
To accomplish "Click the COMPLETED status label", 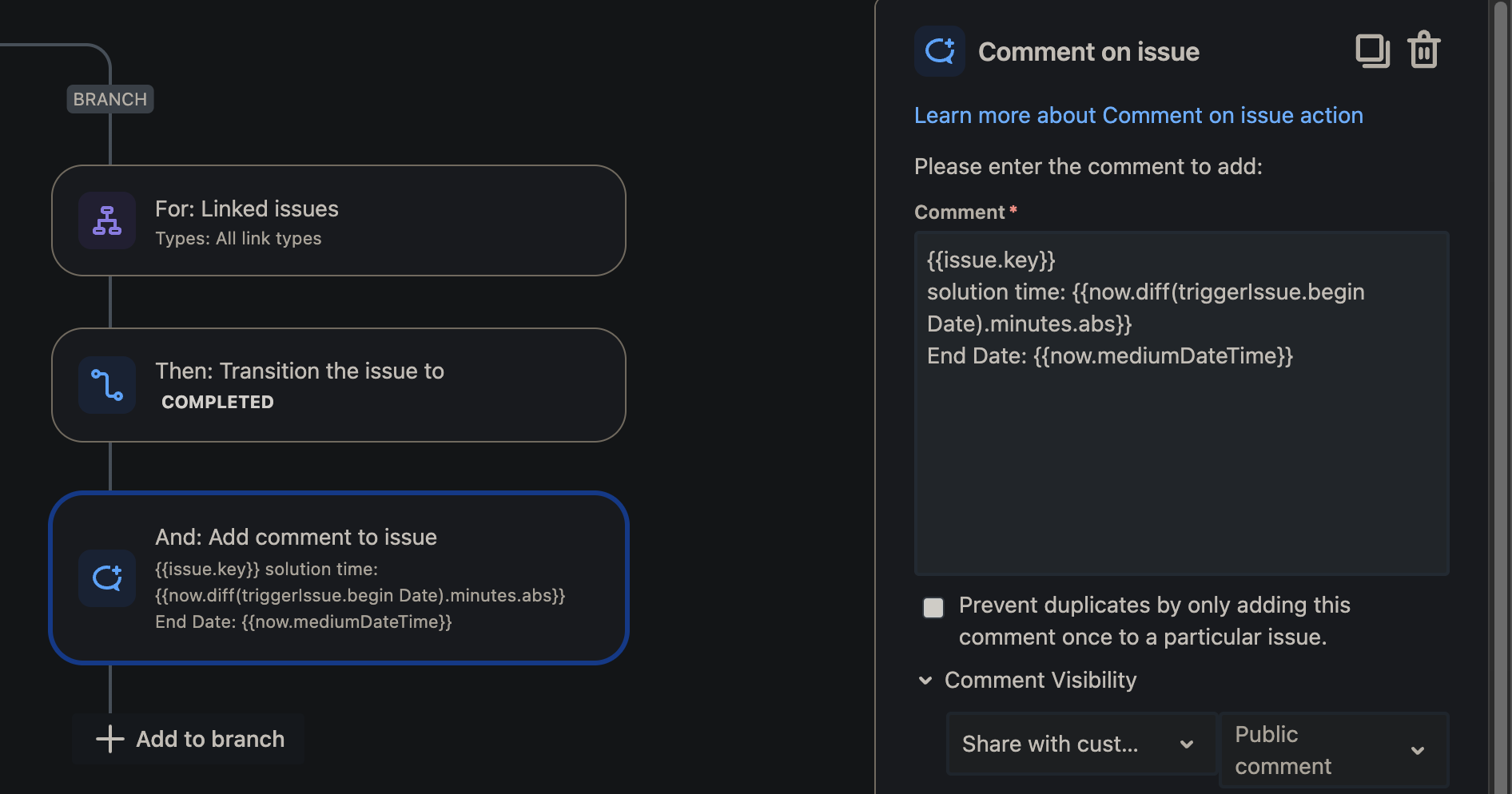I will (217, 403).
